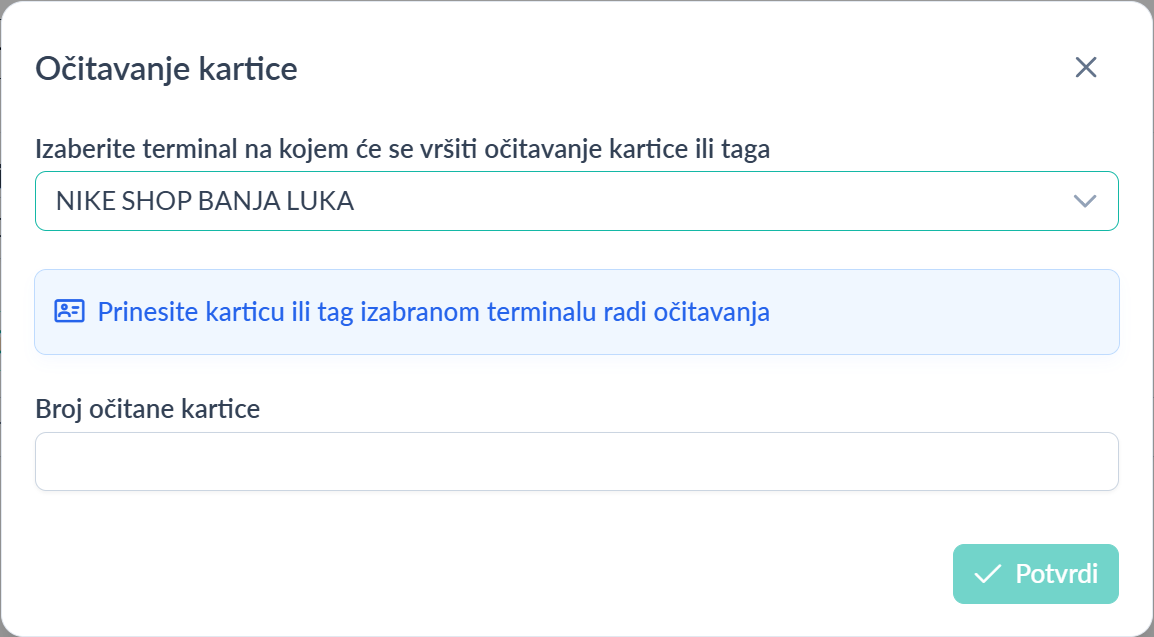The width and height of the screenshot is (1154, 637).
Task: Close the Očitavanje kartice dialog
Action: (1086, 68)
